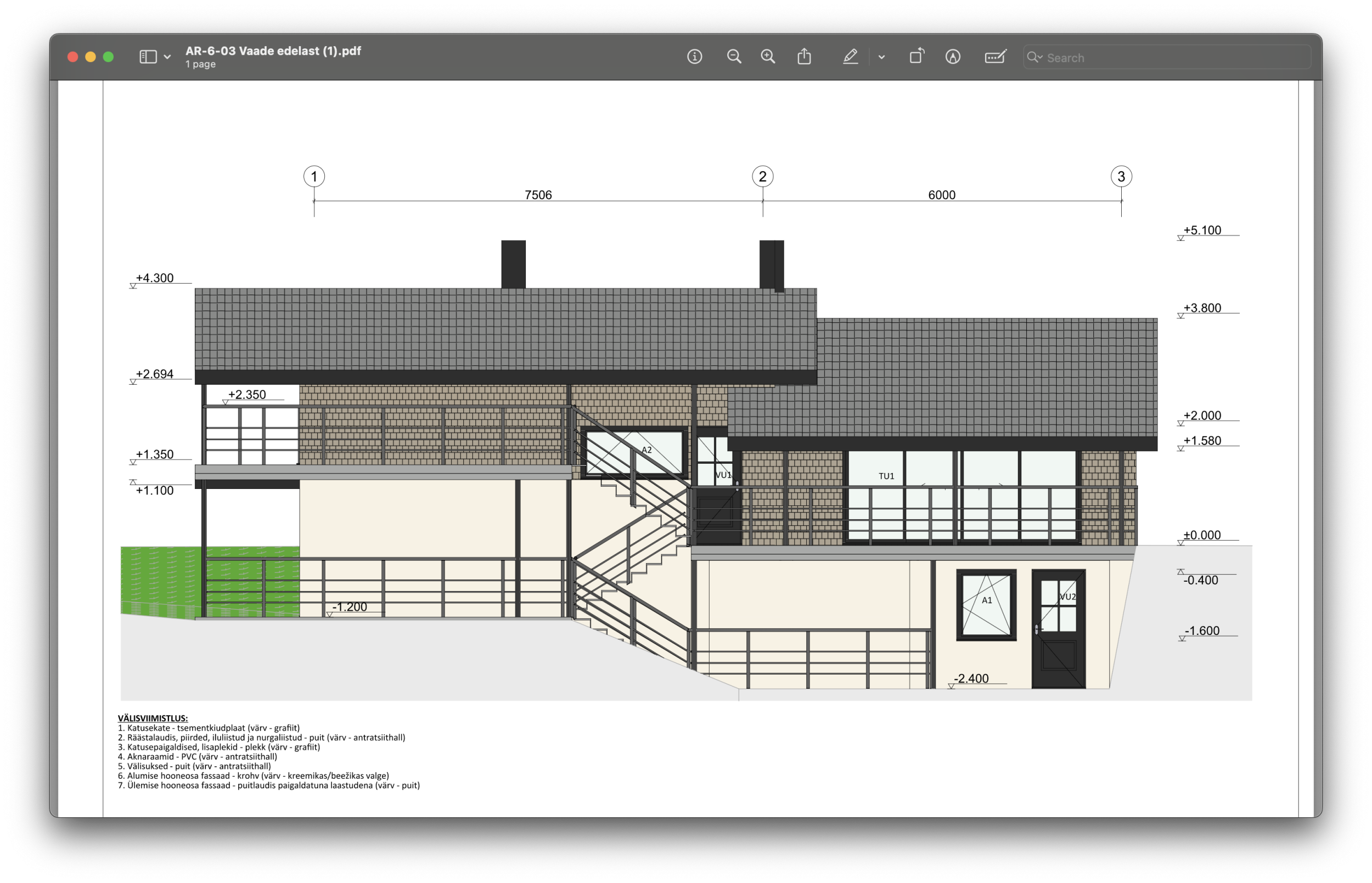Toggle the Markup toolbar
The image size is (1372, 883).
tap(952, 57)
